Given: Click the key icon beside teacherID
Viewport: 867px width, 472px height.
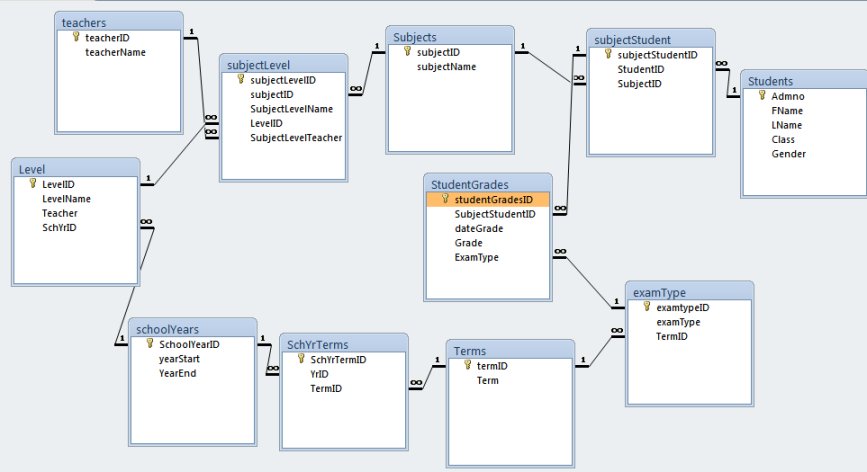Looking at the screenshot, I should tap(76, 37).
